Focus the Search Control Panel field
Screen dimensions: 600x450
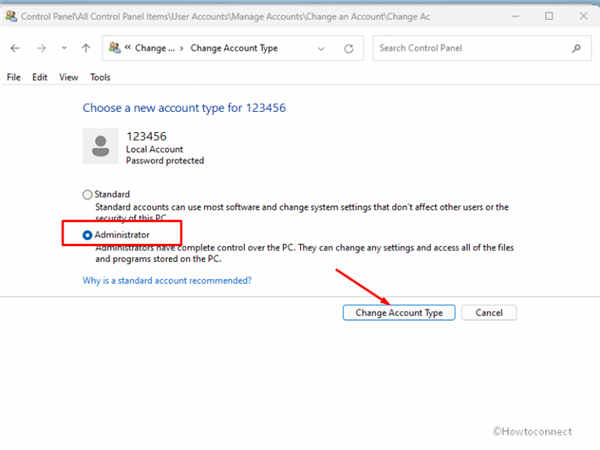coord(470,48)
